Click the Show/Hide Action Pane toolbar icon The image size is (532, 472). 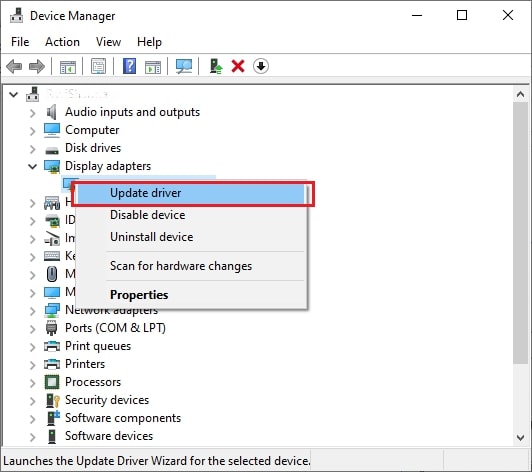point(153,67)
